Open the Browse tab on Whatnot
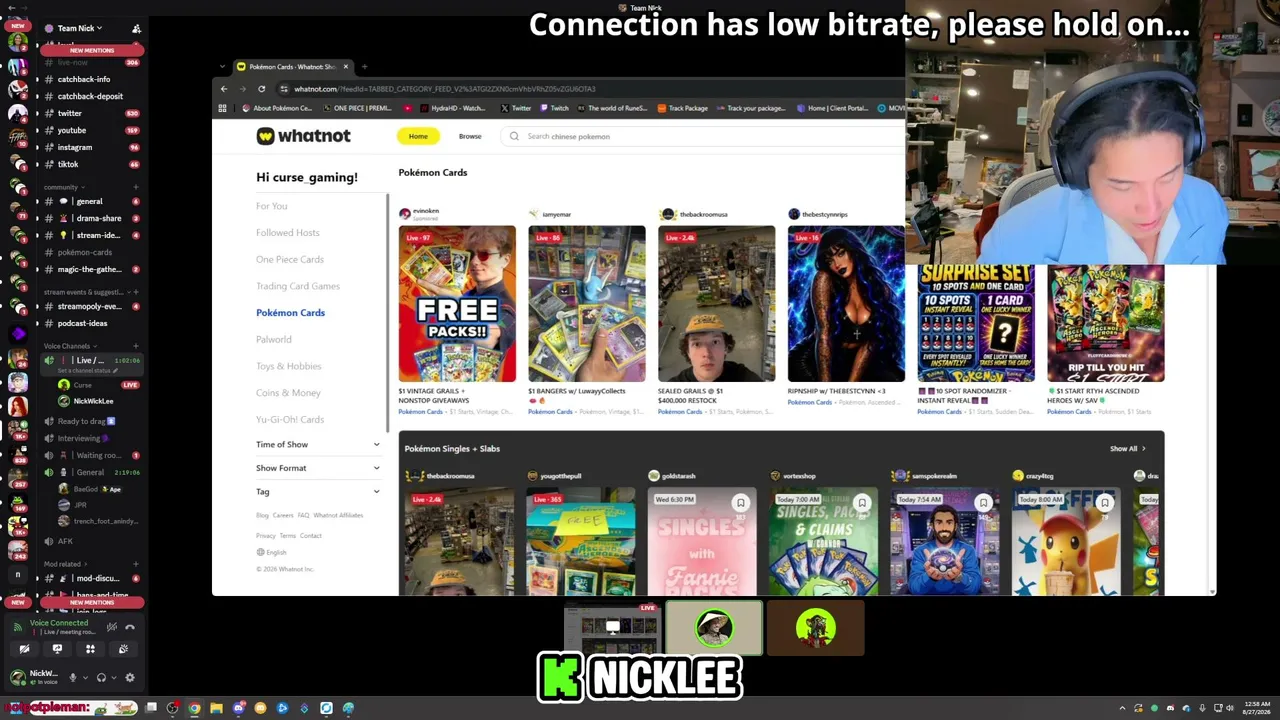 coord(470,136)
